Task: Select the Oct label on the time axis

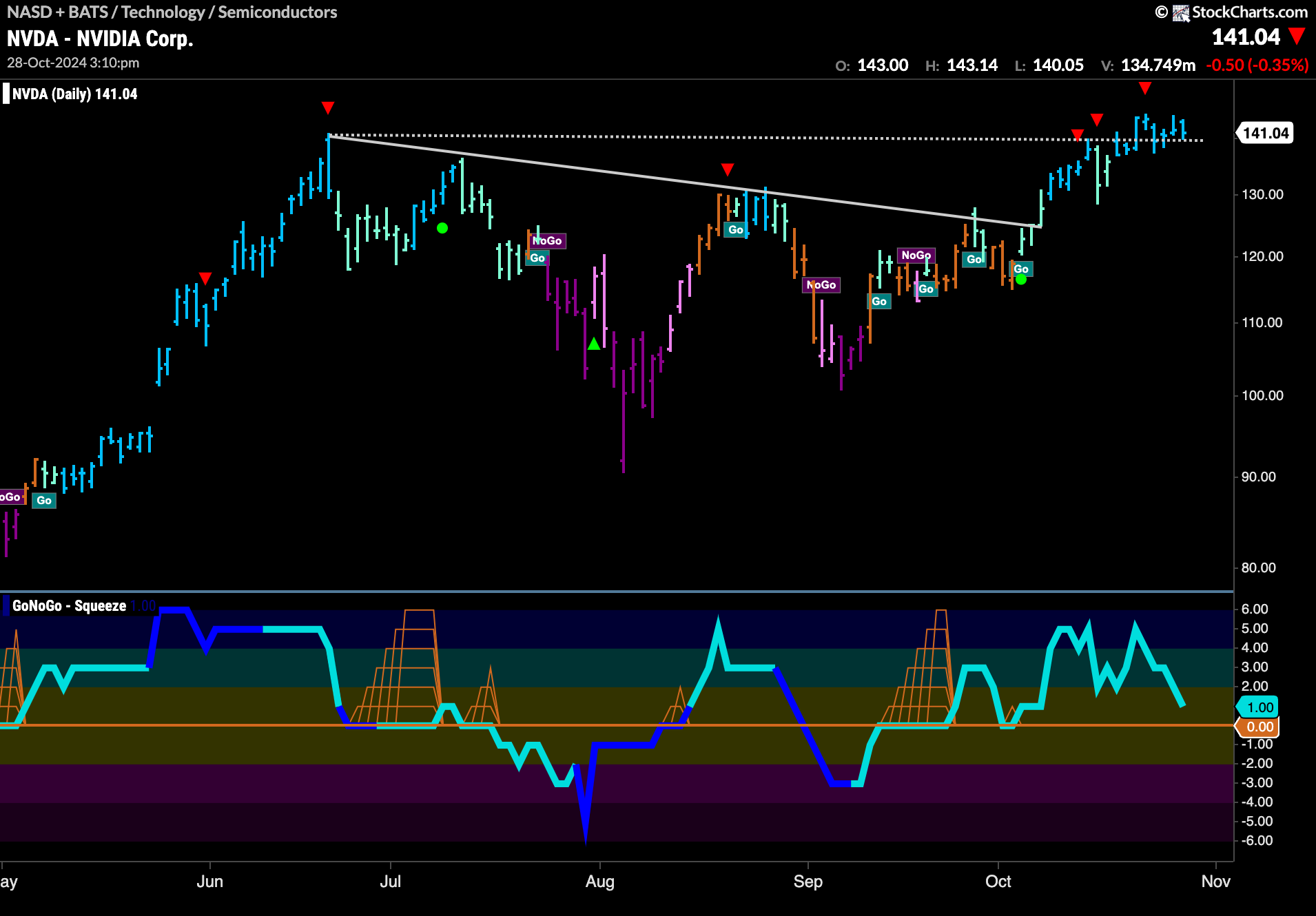Action: click(998, 882)
